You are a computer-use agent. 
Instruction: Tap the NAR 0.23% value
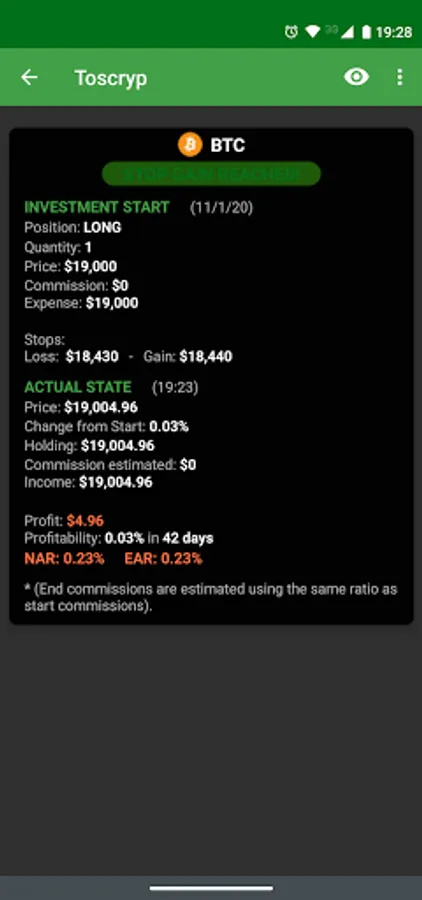64,558
